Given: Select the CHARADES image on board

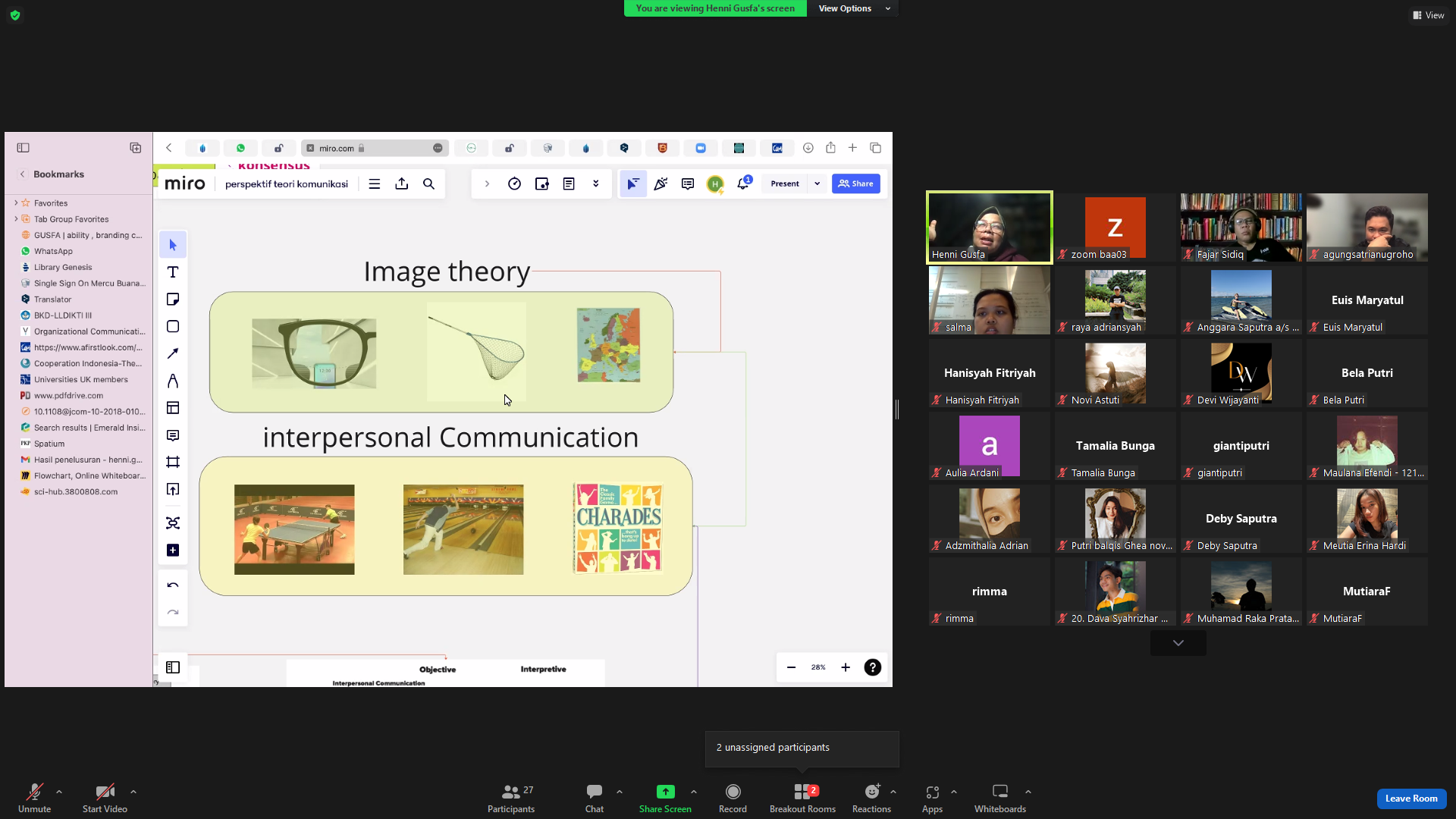Looking at the screenshot, I should click(x=618, y=528).
